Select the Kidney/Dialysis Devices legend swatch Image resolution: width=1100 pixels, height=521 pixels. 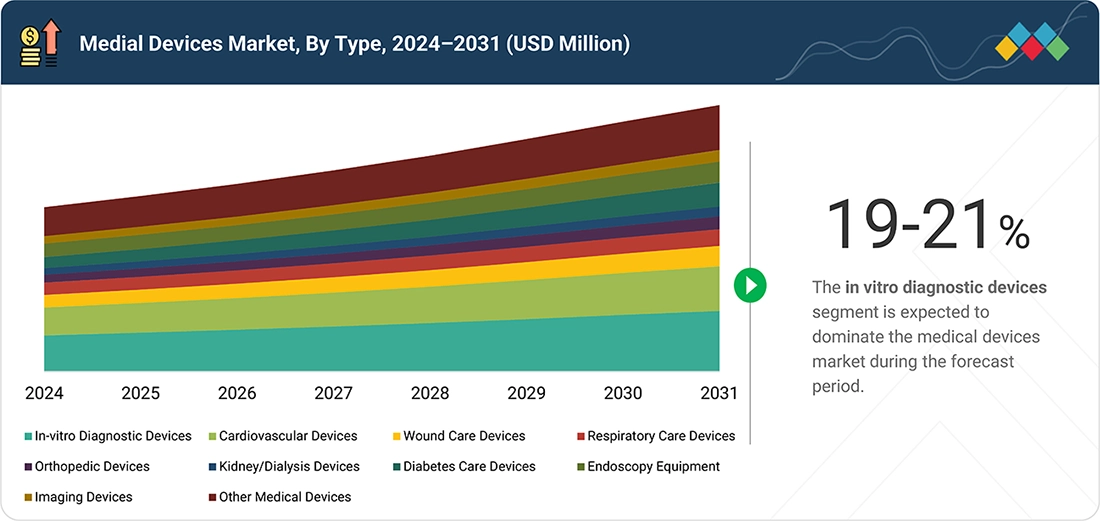213,466
